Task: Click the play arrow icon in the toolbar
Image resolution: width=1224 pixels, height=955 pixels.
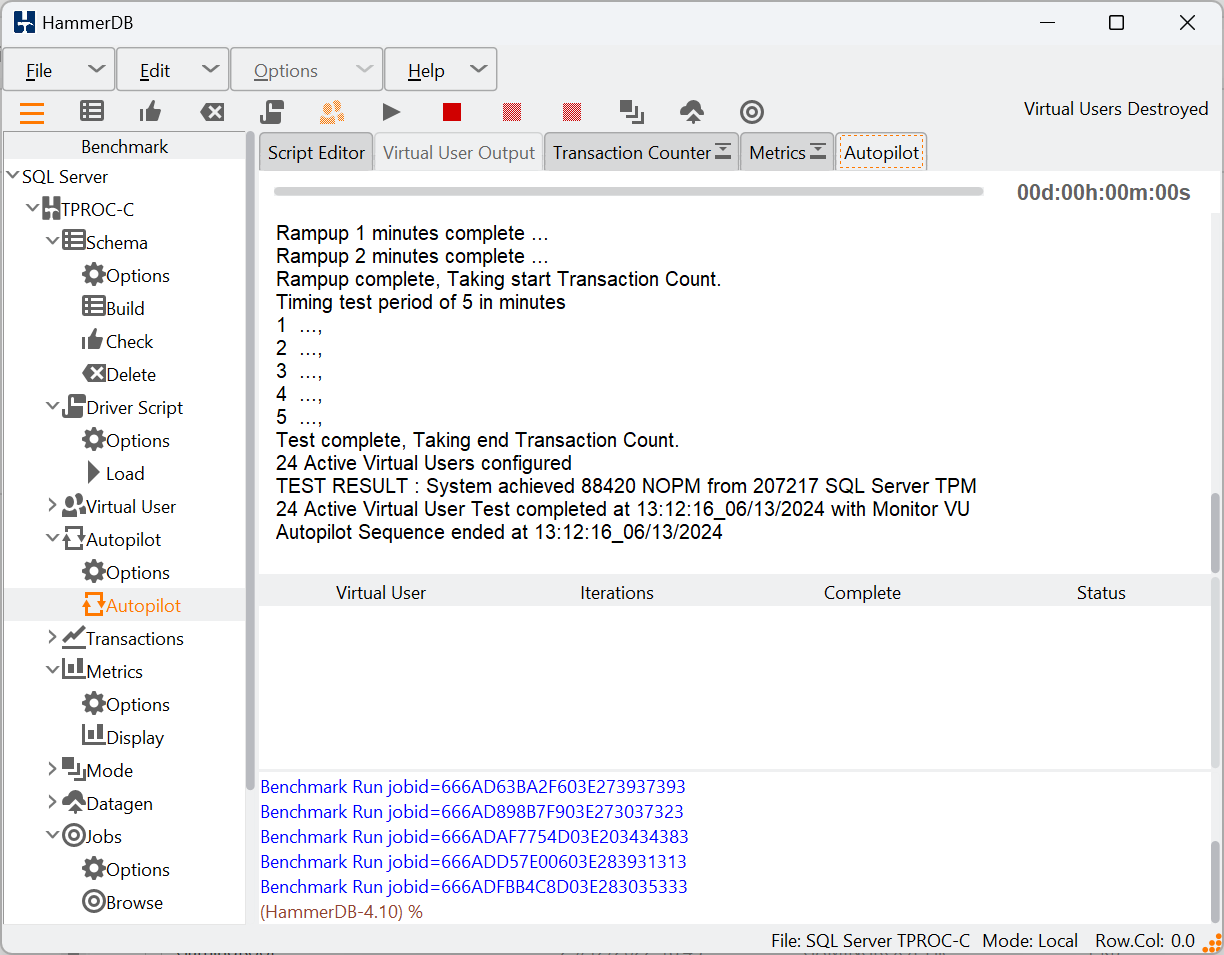Action: coord(391,112)
